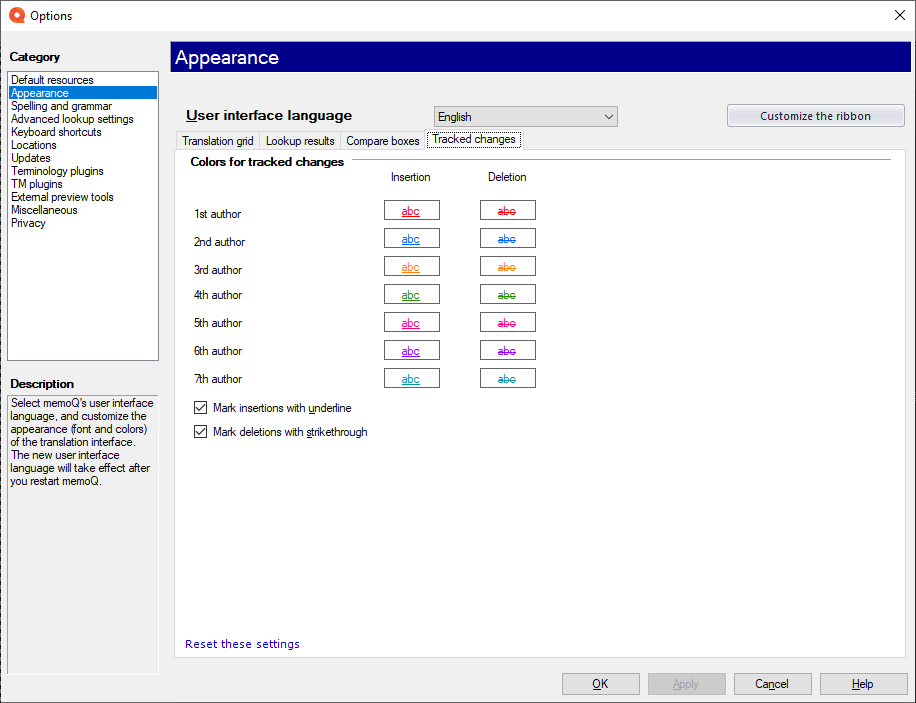The height and width of the screenshot is (703, 916).
Task: Open the User interface language dropdown
Action: coord(525,116)
